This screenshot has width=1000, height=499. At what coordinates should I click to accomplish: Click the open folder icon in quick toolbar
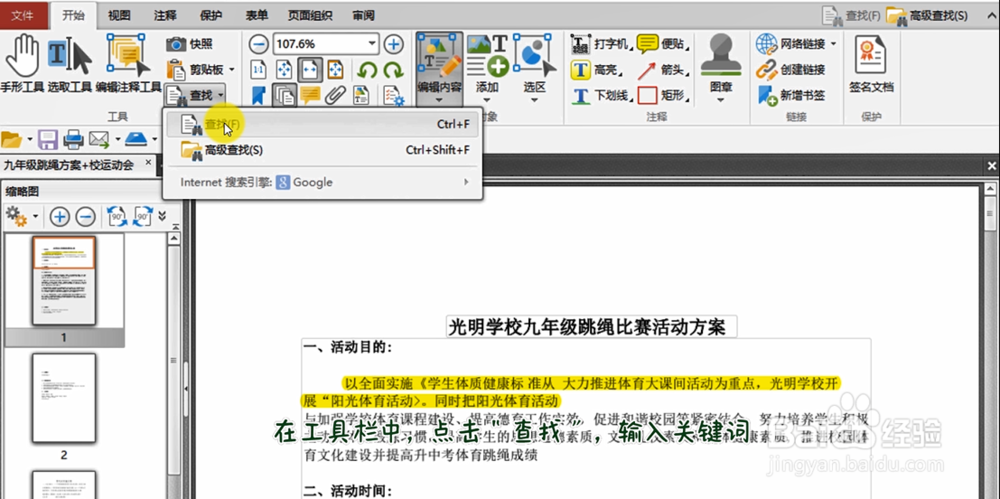(x=11, y=138)
